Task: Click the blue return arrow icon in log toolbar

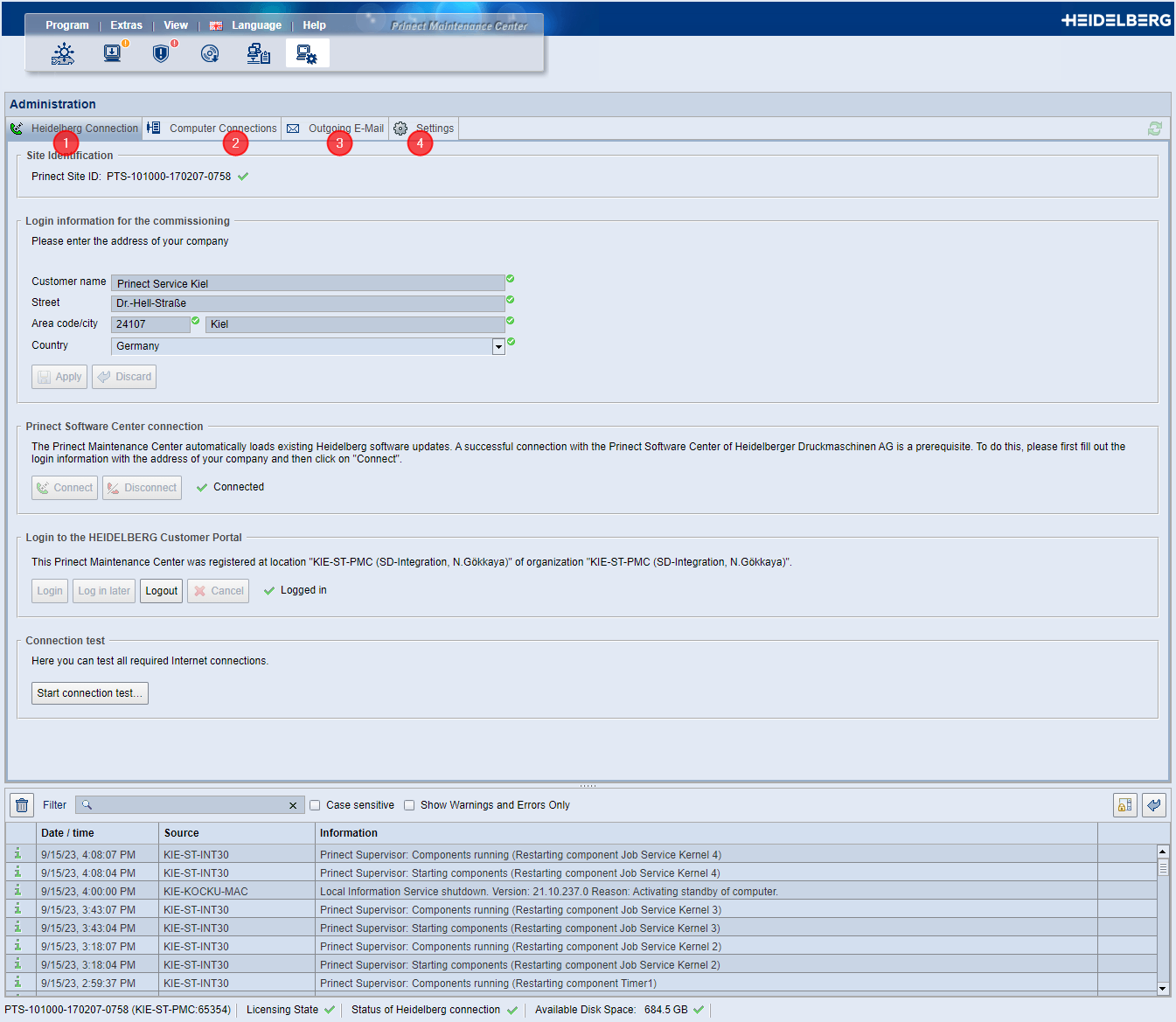Action: (x=1153, y=805)
